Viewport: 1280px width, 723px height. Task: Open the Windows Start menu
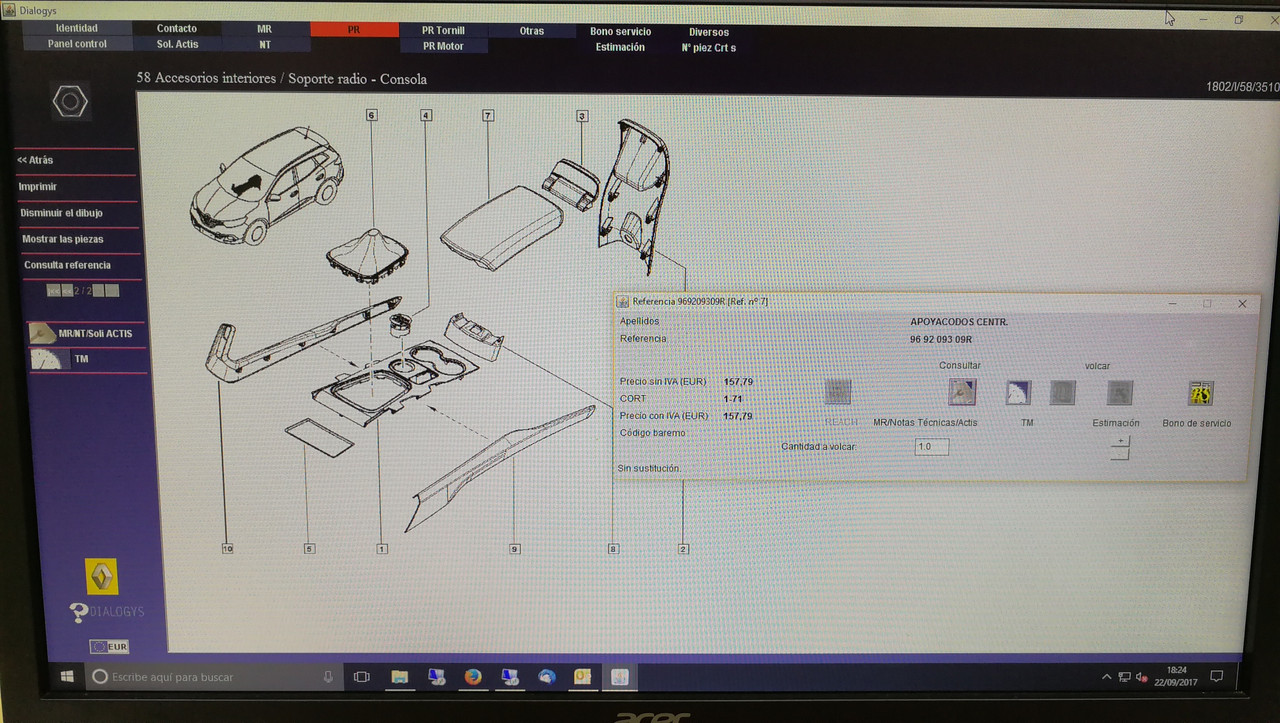[x=67, y=677]
